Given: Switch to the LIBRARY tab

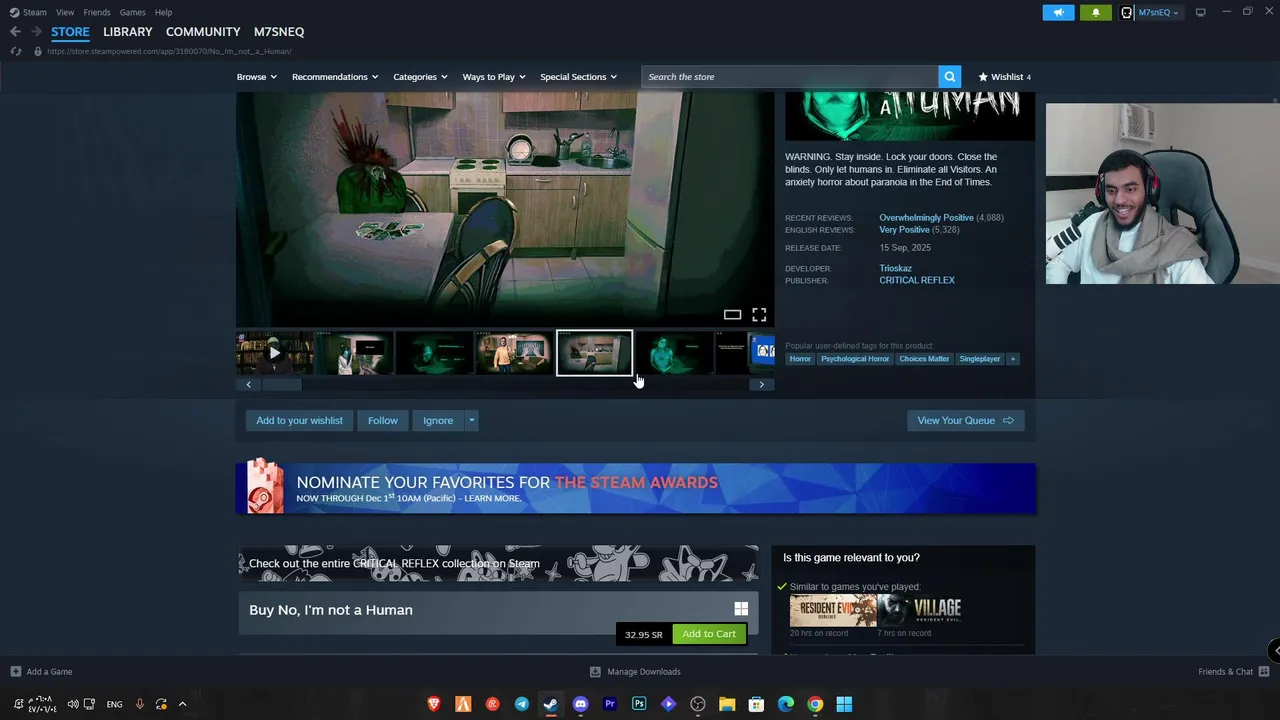Looking at the screenshot, I should click(128, 32).
